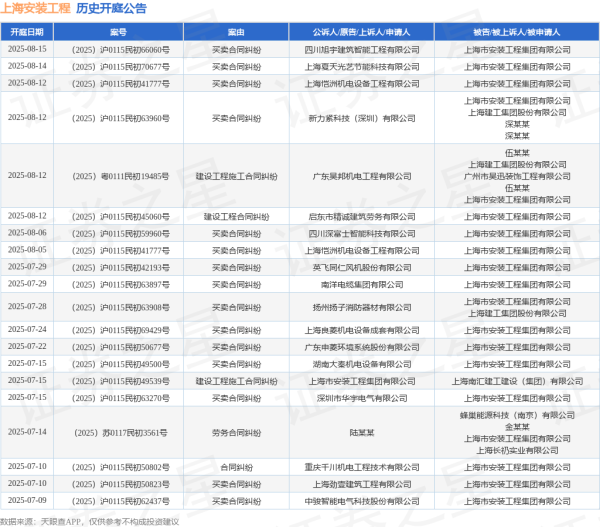Click case number 沪0115民初42193号
600x527 pixels.
(121, 268)
